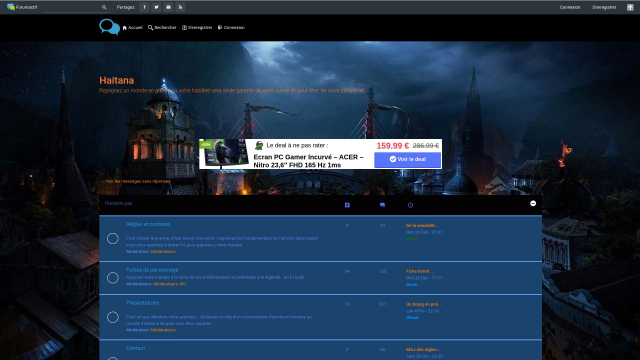
Task: Open the Présentations forum
Action: 142,303
